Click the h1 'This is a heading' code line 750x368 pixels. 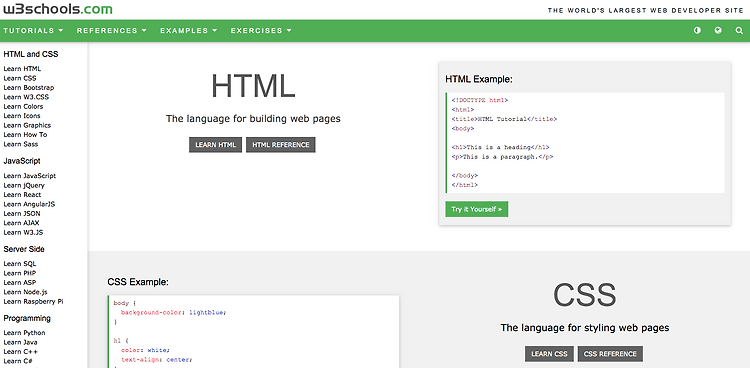500,147
